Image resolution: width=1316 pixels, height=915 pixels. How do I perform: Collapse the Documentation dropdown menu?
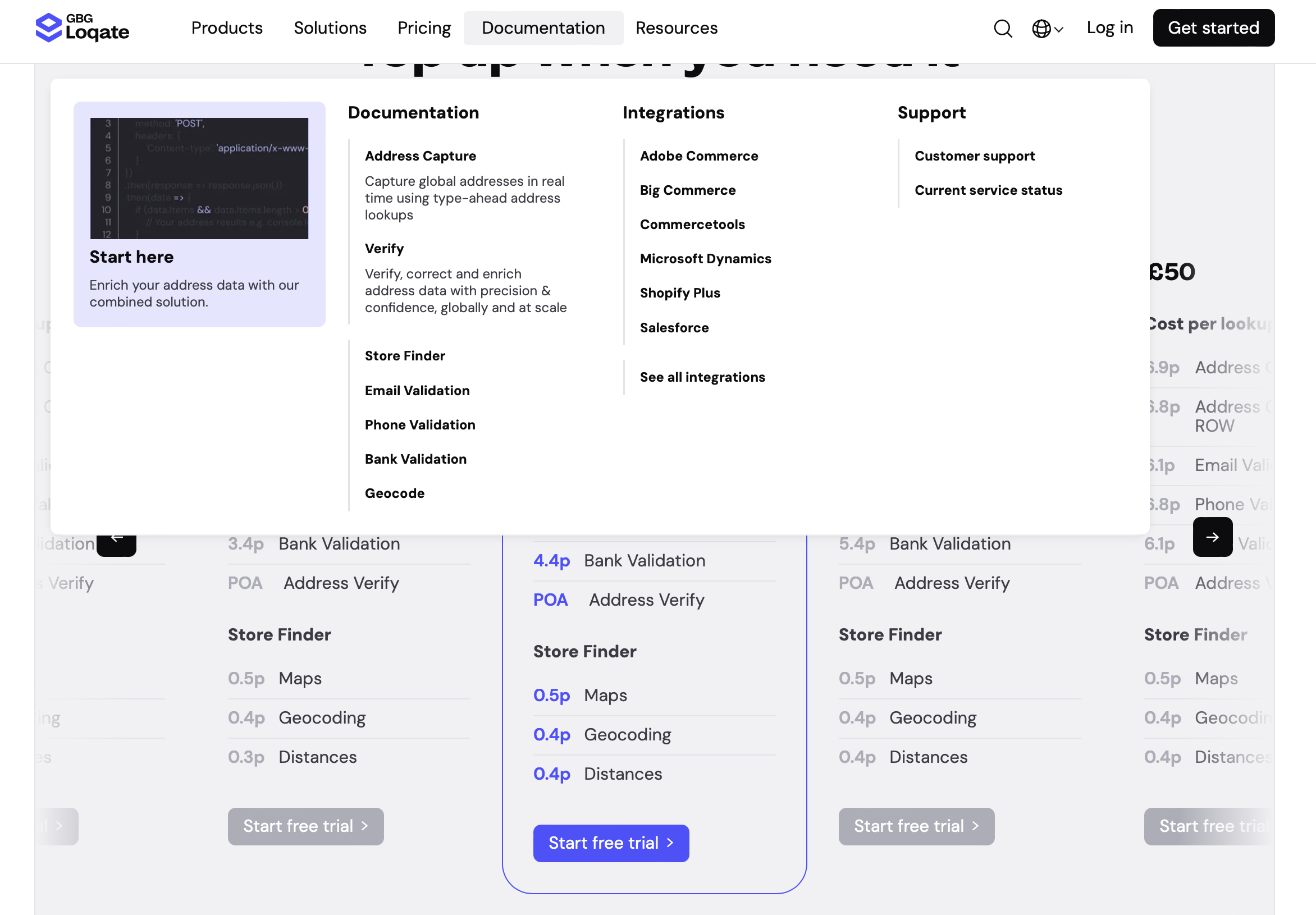(543, 28)
